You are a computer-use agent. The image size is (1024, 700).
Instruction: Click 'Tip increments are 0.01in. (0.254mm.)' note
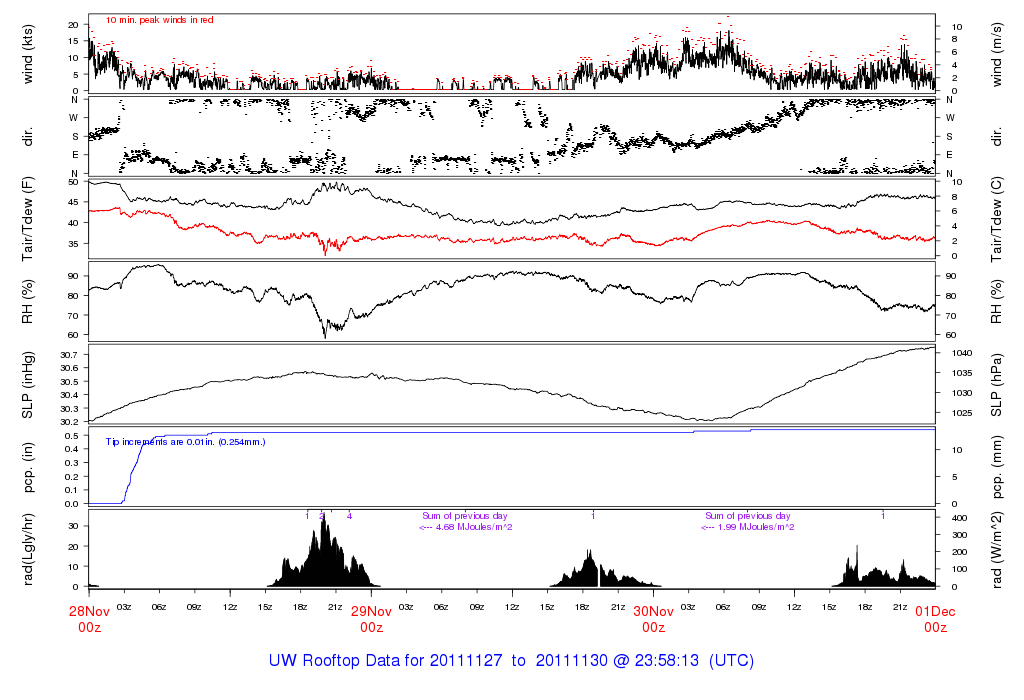click(185, 442)
